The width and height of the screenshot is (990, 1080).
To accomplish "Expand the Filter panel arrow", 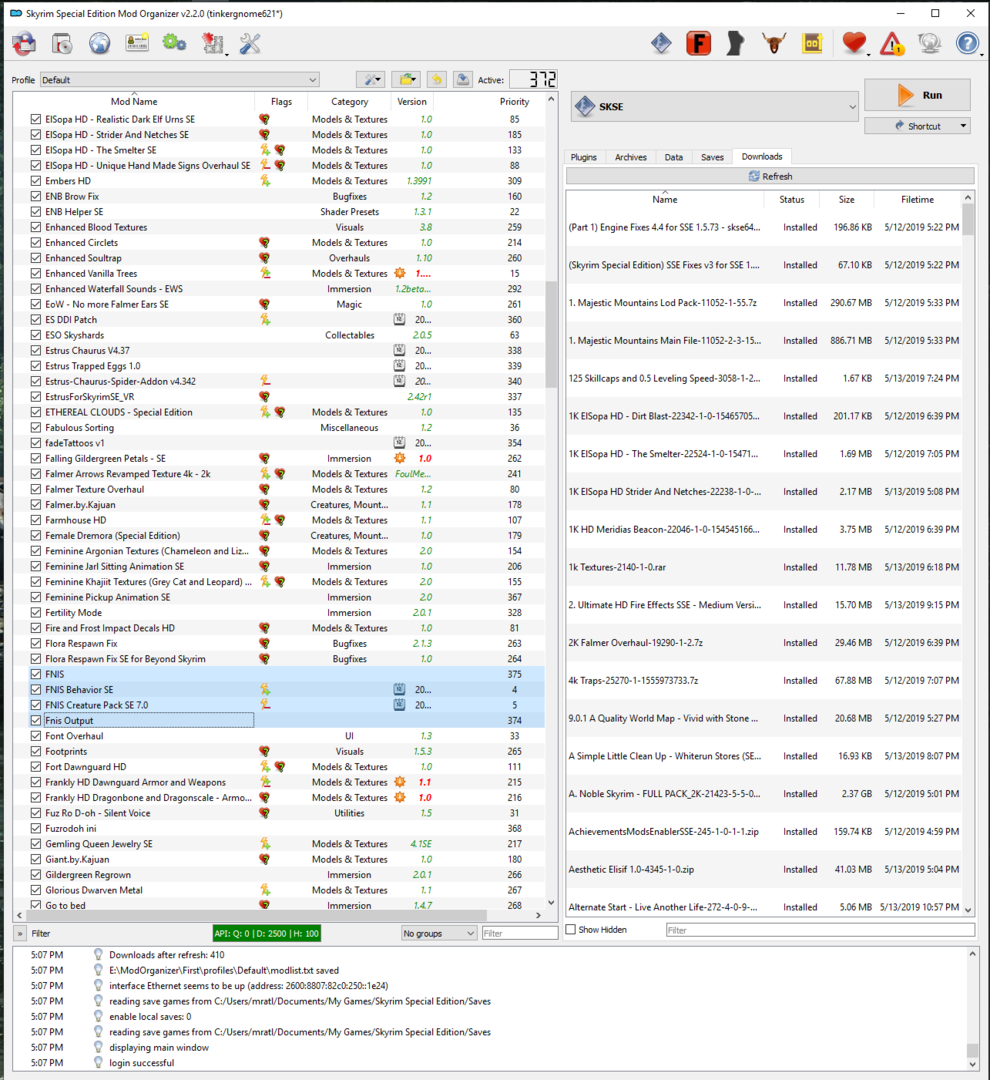I will [19, 933].
